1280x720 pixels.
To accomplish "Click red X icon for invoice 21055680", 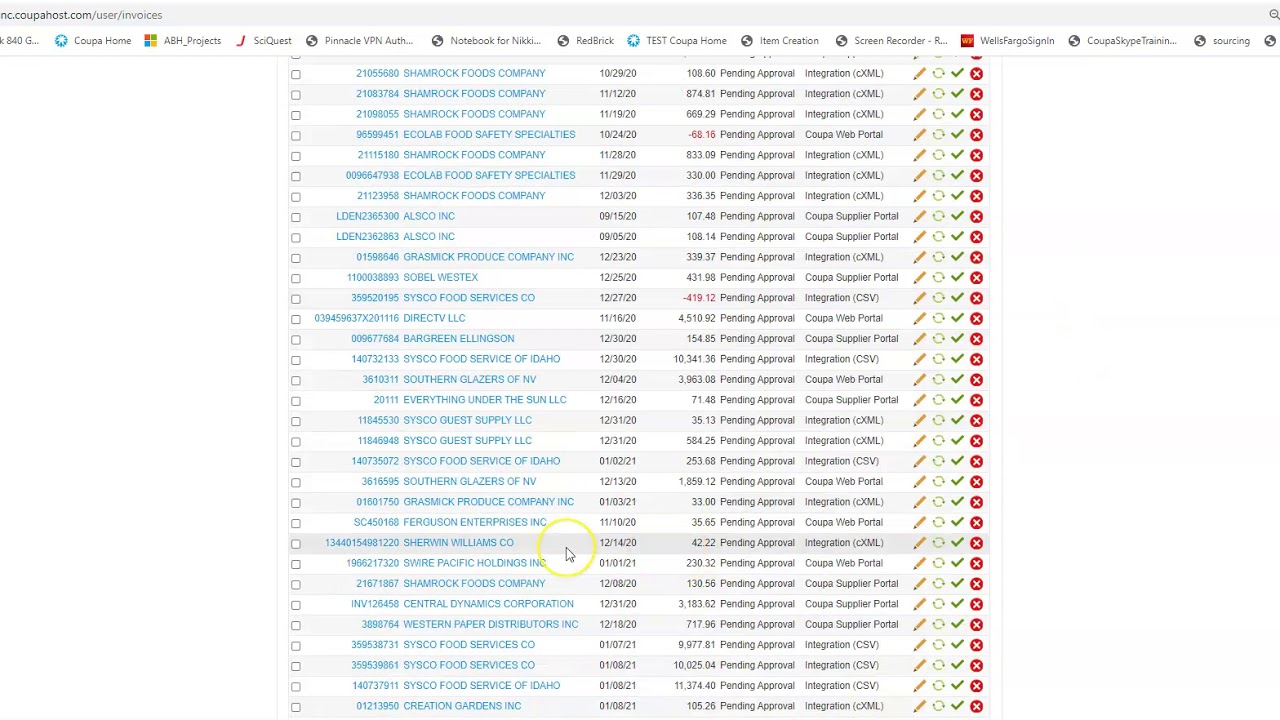I will tap(976, 74).
